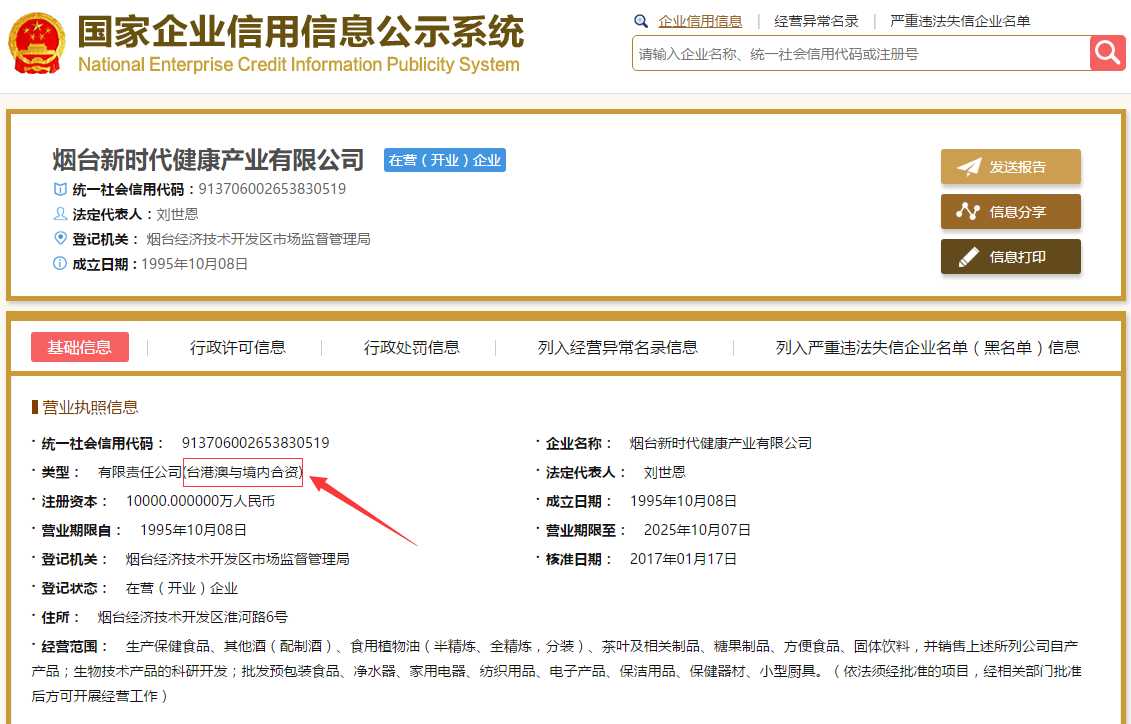The width and height of the screenshot is (1131, 724).
Task: Click the 企业名称 value in license info
Action: pos(721,443)
